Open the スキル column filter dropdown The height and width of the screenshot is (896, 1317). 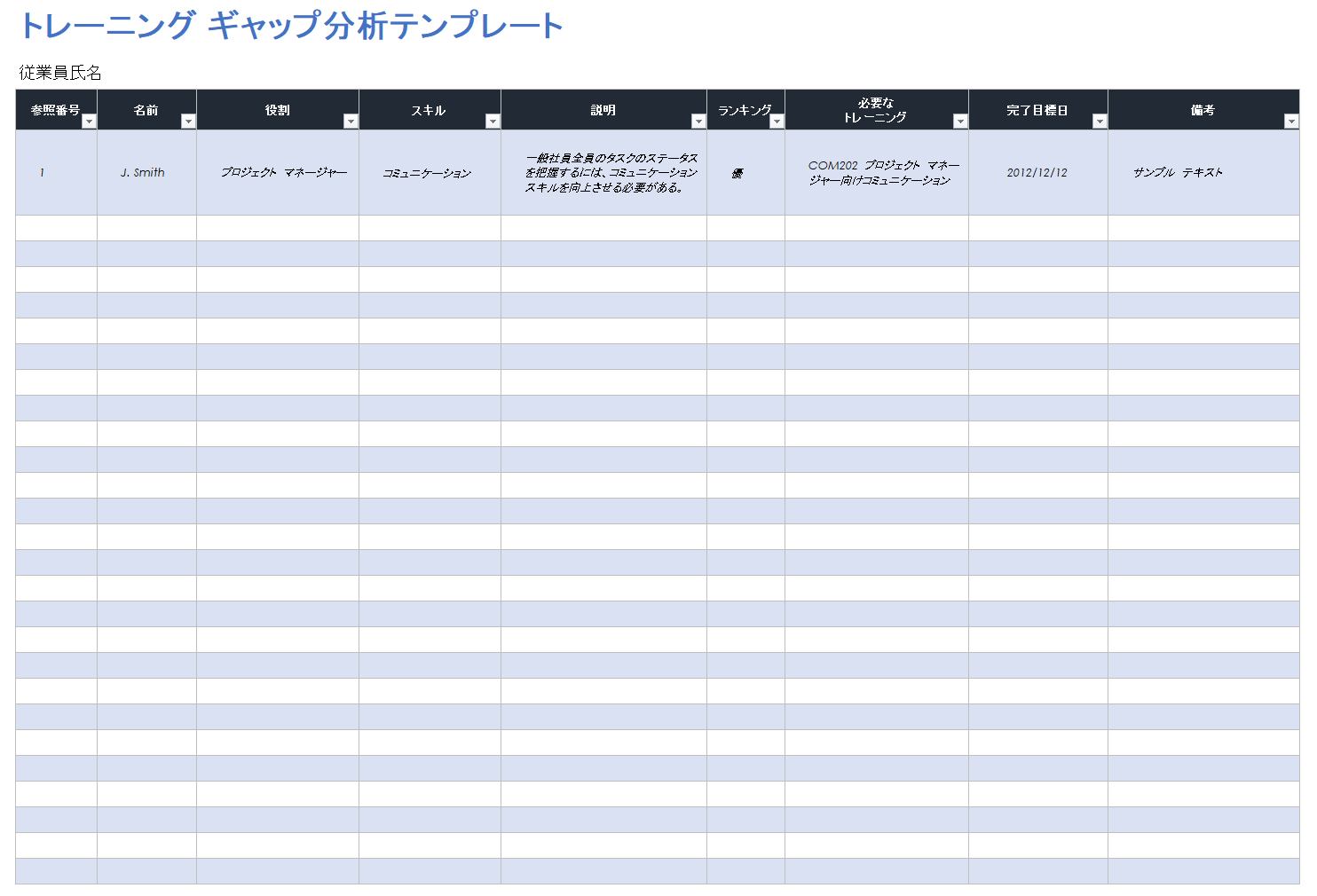point(493,122)
